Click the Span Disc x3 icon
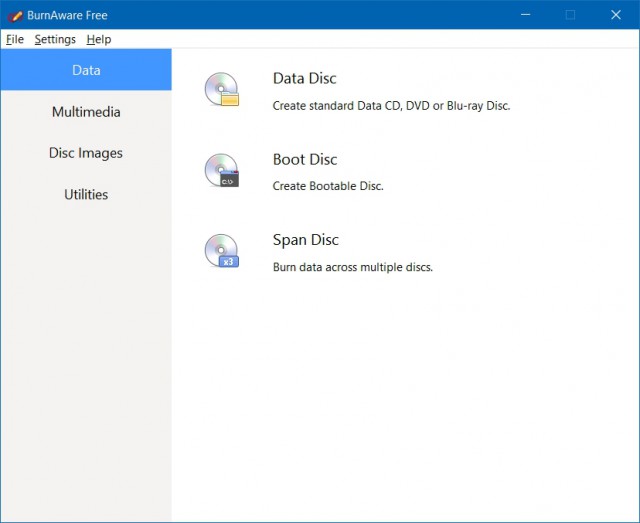Screen dimensions: 640x523 pyautogui.click(x=222, y=251)
